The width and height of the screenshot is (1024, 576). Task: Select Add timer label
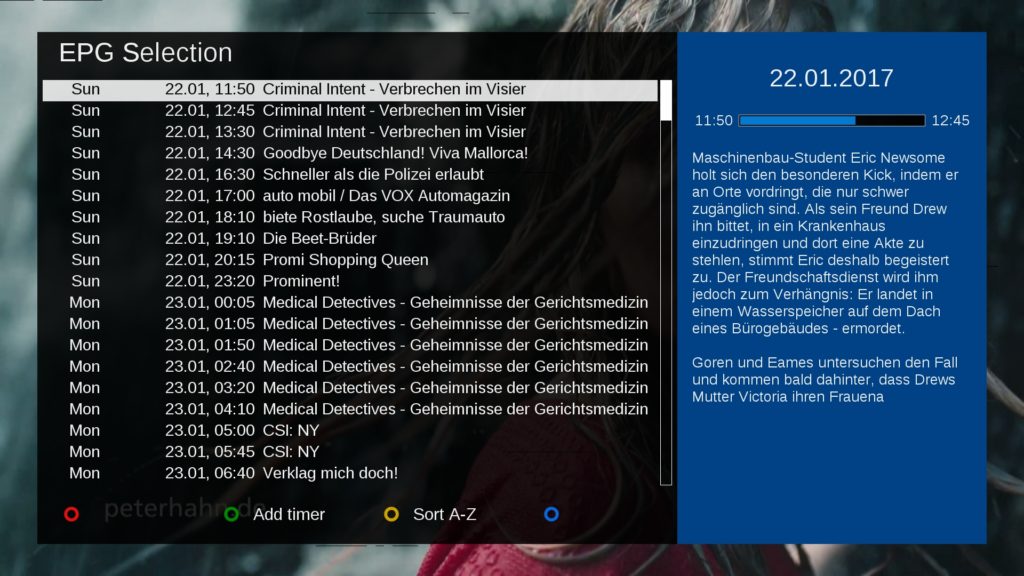click(289, 515)
